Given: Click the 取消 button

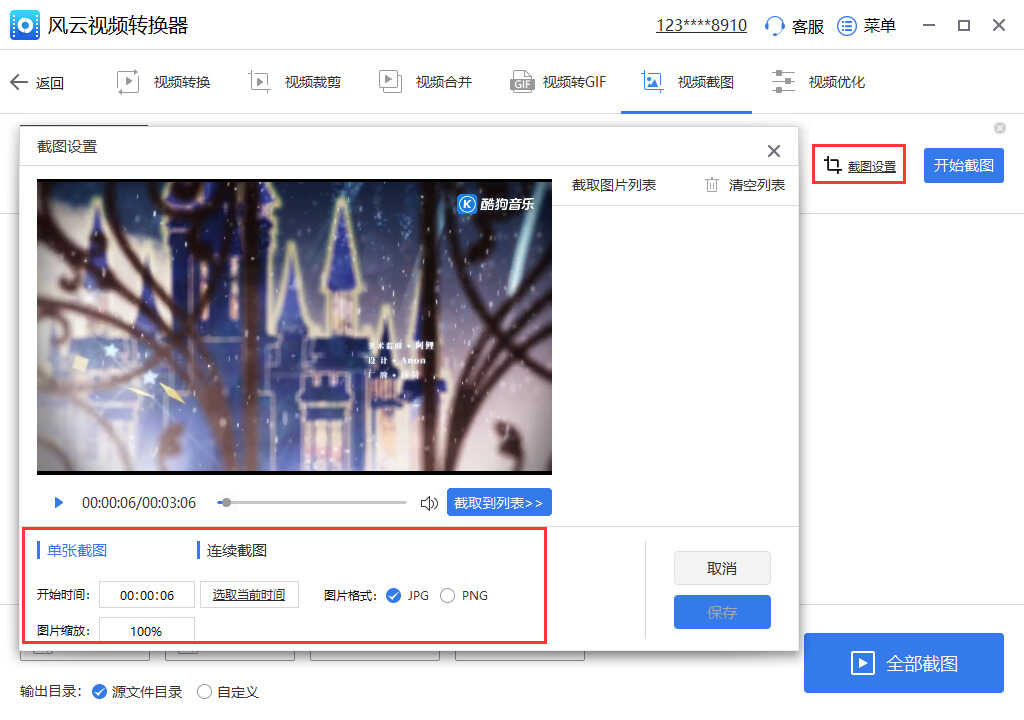Looking at the screenshot, I should [x=722, y=568].
